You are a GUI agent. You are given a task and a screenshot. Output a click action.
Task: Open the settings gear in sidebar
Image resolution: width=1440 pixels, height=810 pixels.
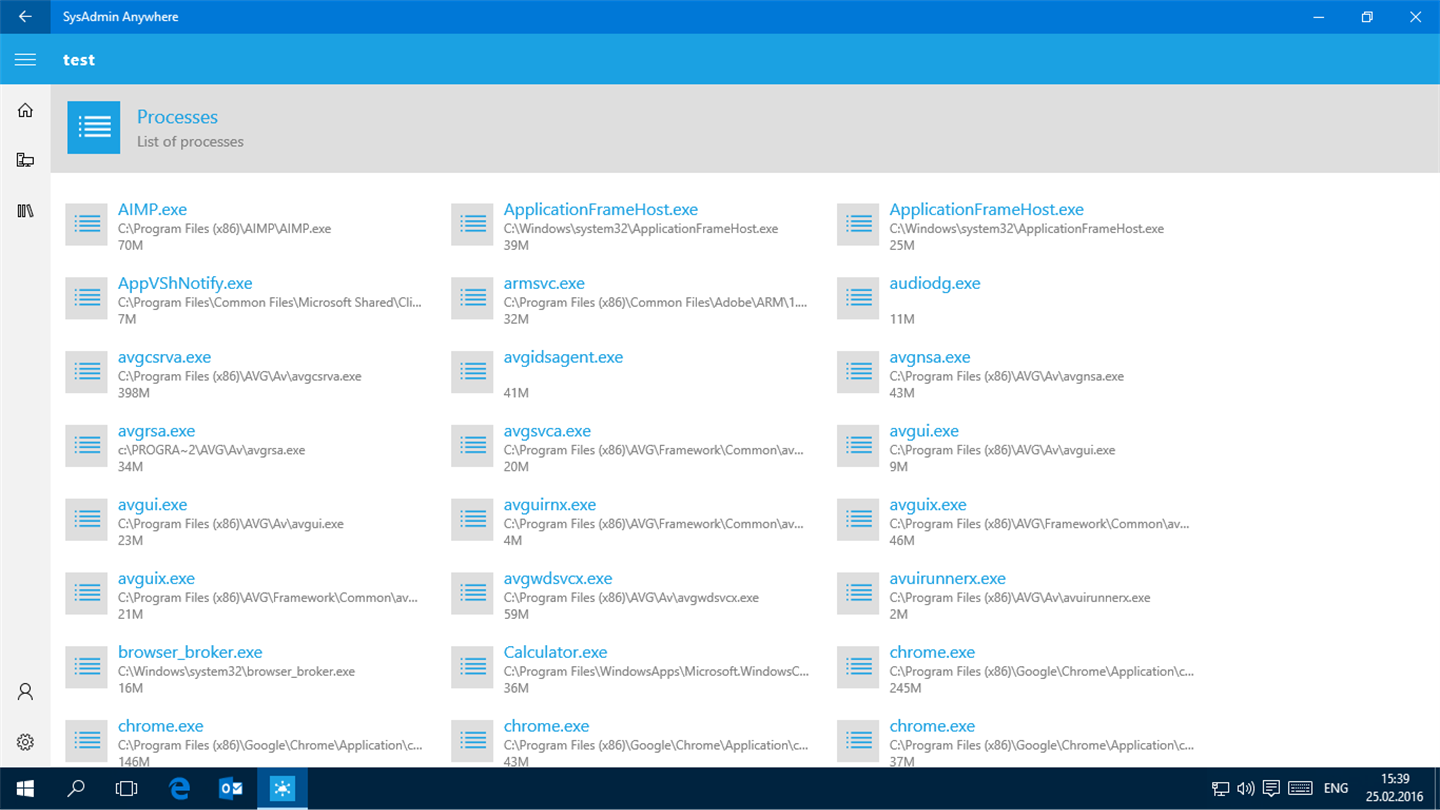pos(25,742)
